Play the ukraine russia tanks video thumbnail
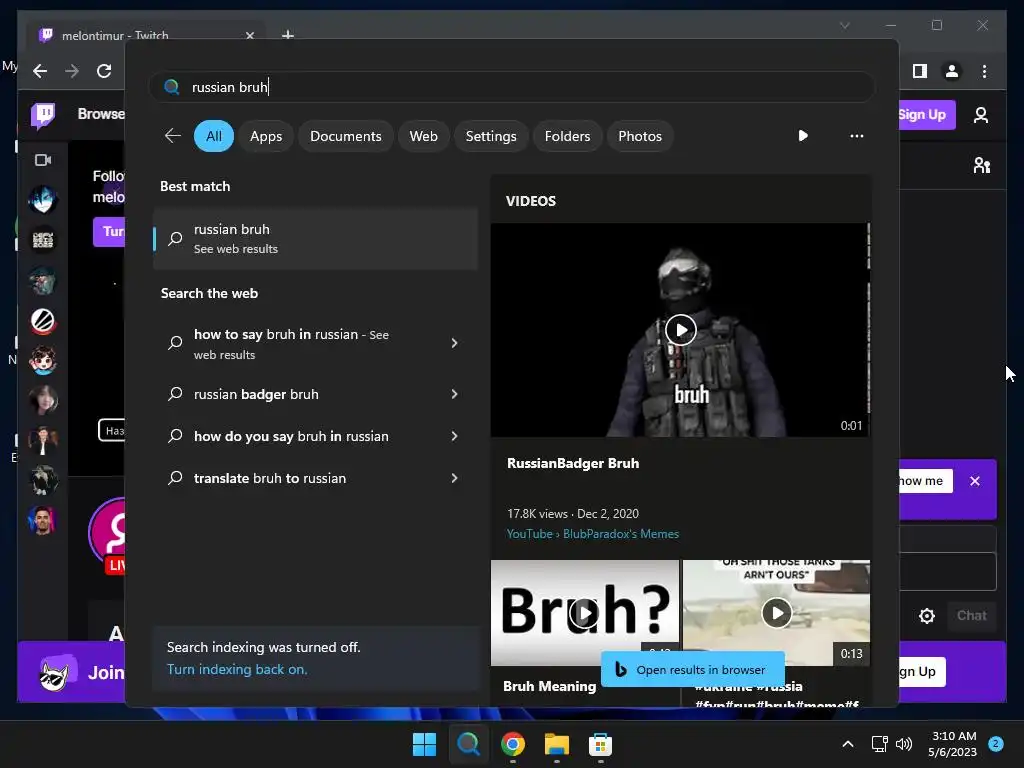This screenshot has width=1024, height=768. point(776,613)
